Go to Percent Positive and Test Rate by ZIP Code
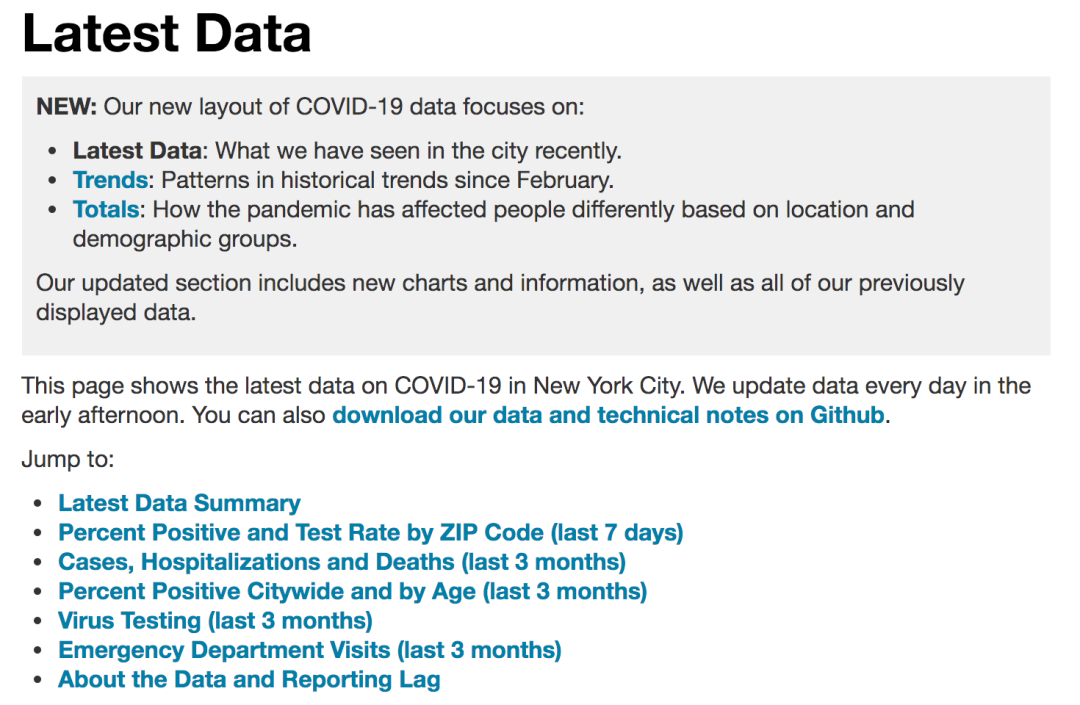 (371, 533)
